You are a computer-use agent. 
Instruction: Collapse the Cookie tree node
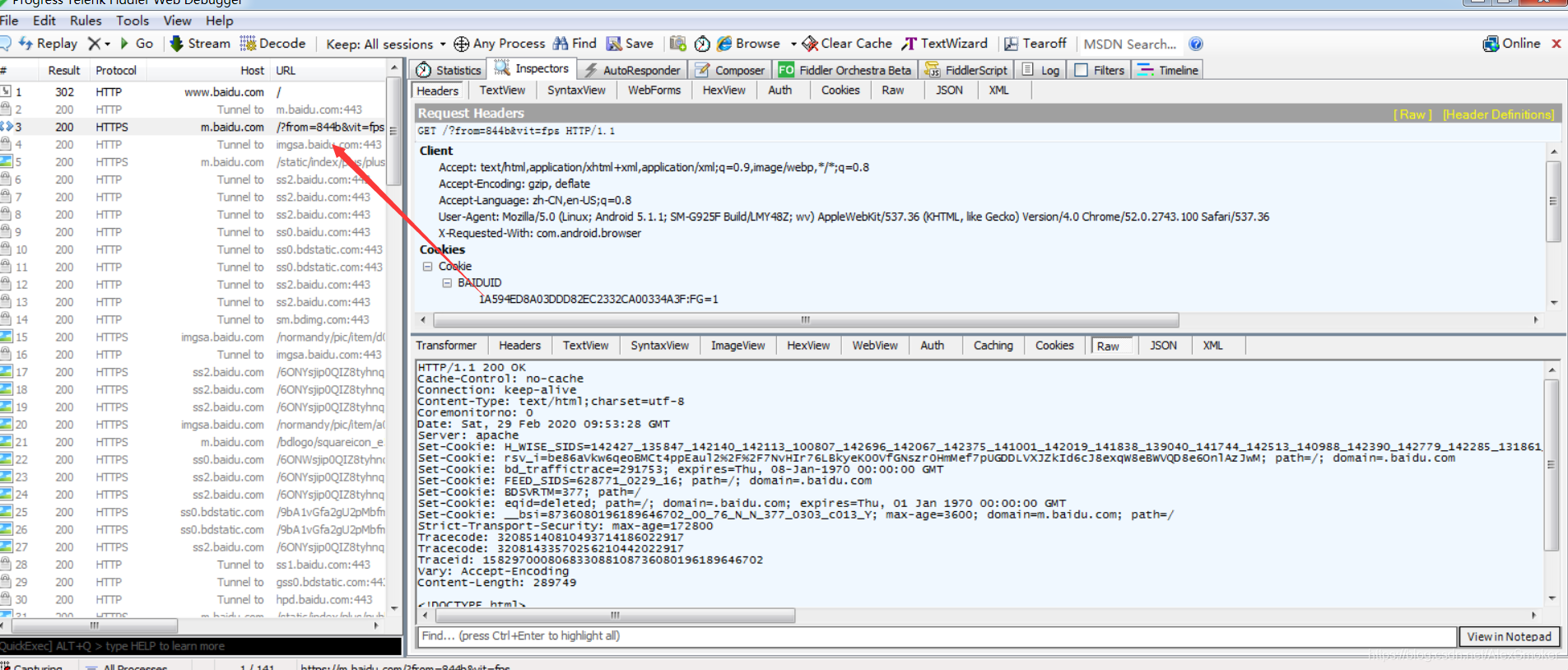pyautogui.click(x=427, y=266)
